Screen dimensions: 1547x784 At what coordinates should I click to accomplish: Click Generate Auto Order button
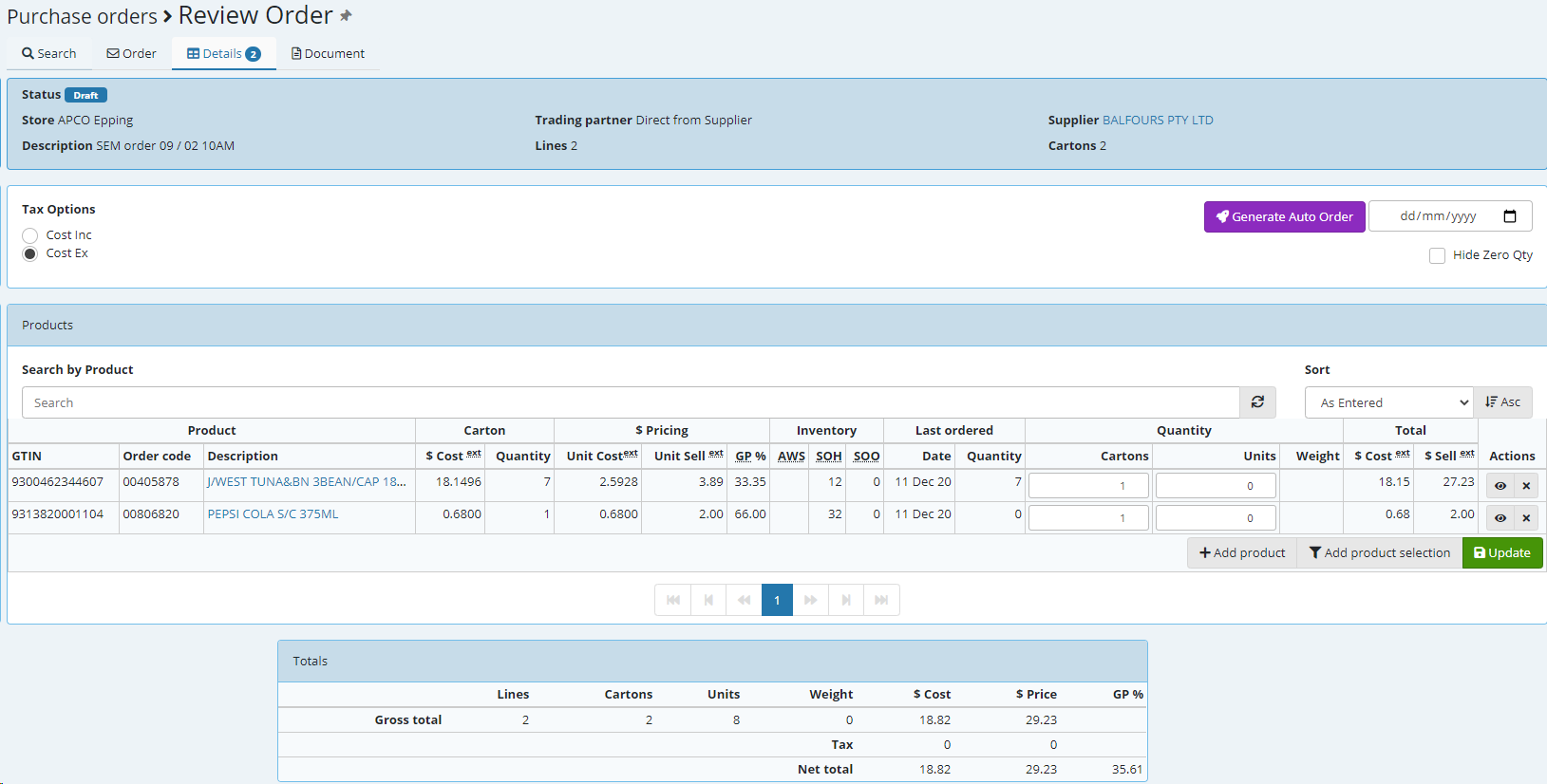click(1284, 216)
